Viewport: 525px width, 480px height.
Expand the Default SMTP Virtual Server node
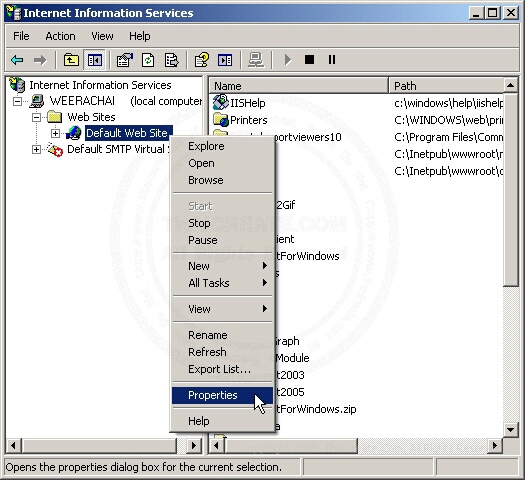coord(36,149)
